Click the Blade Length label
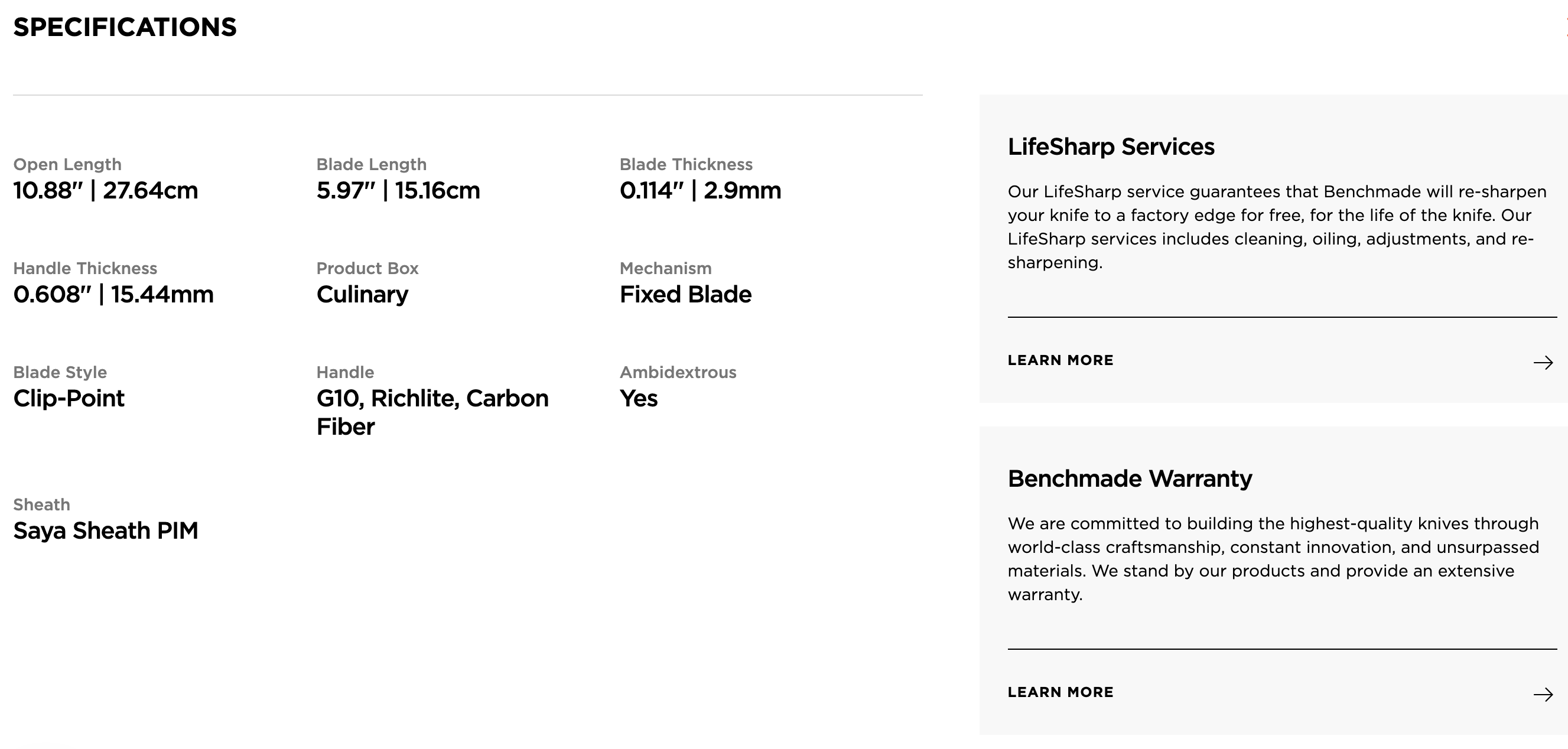Screen dimensions: 1568x749 tap(371, 165)
